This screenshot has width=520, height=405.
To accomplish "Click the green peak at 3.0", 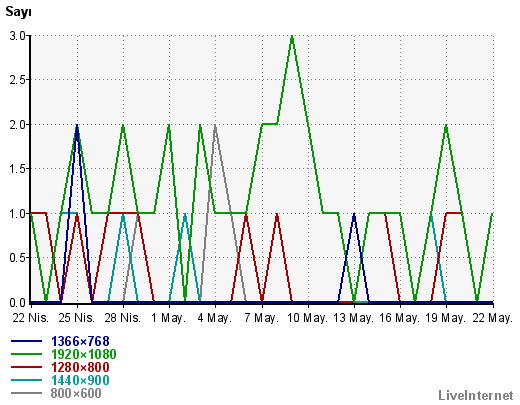I will pyautogui.click(x=292, y=37).
